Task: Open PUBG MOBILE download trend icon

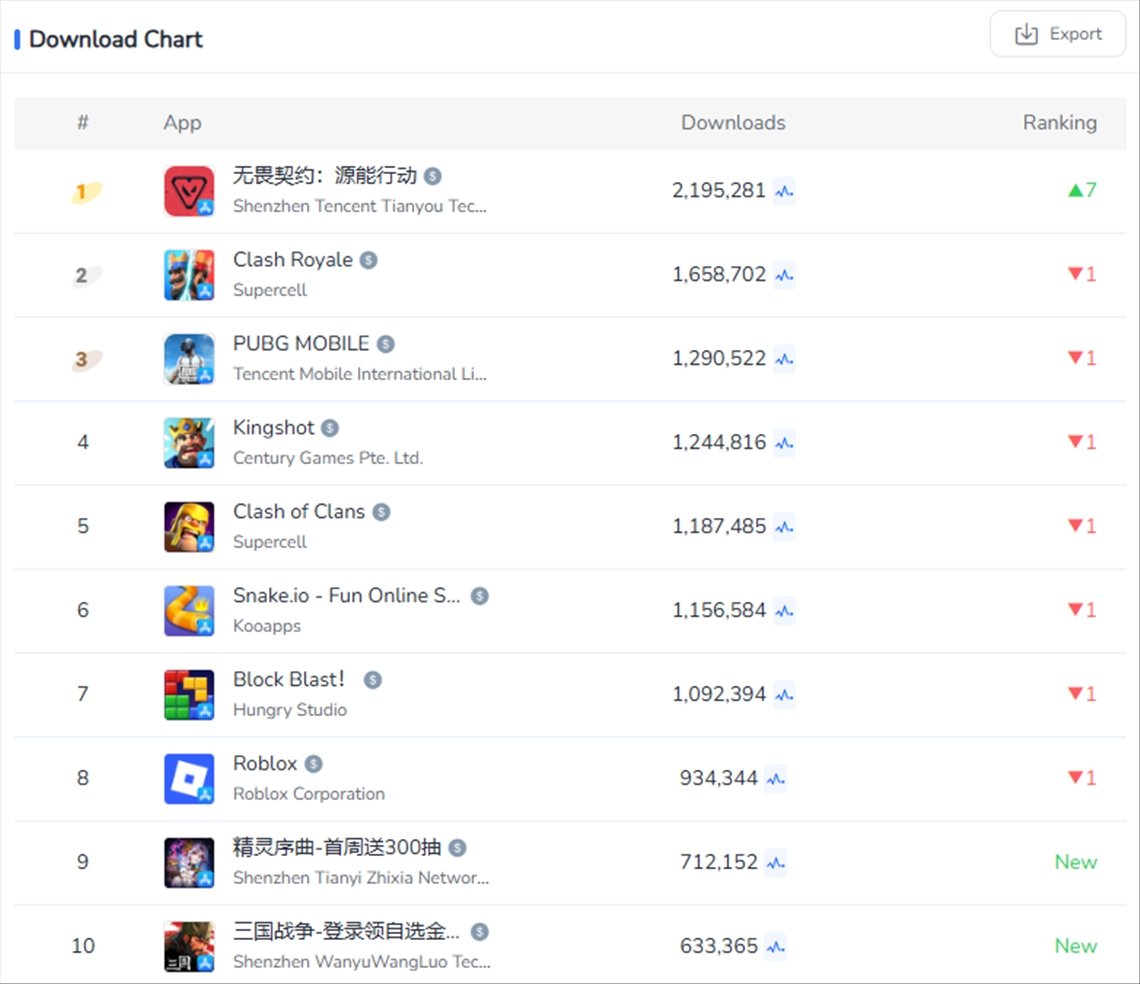Action: coord(784,359)
